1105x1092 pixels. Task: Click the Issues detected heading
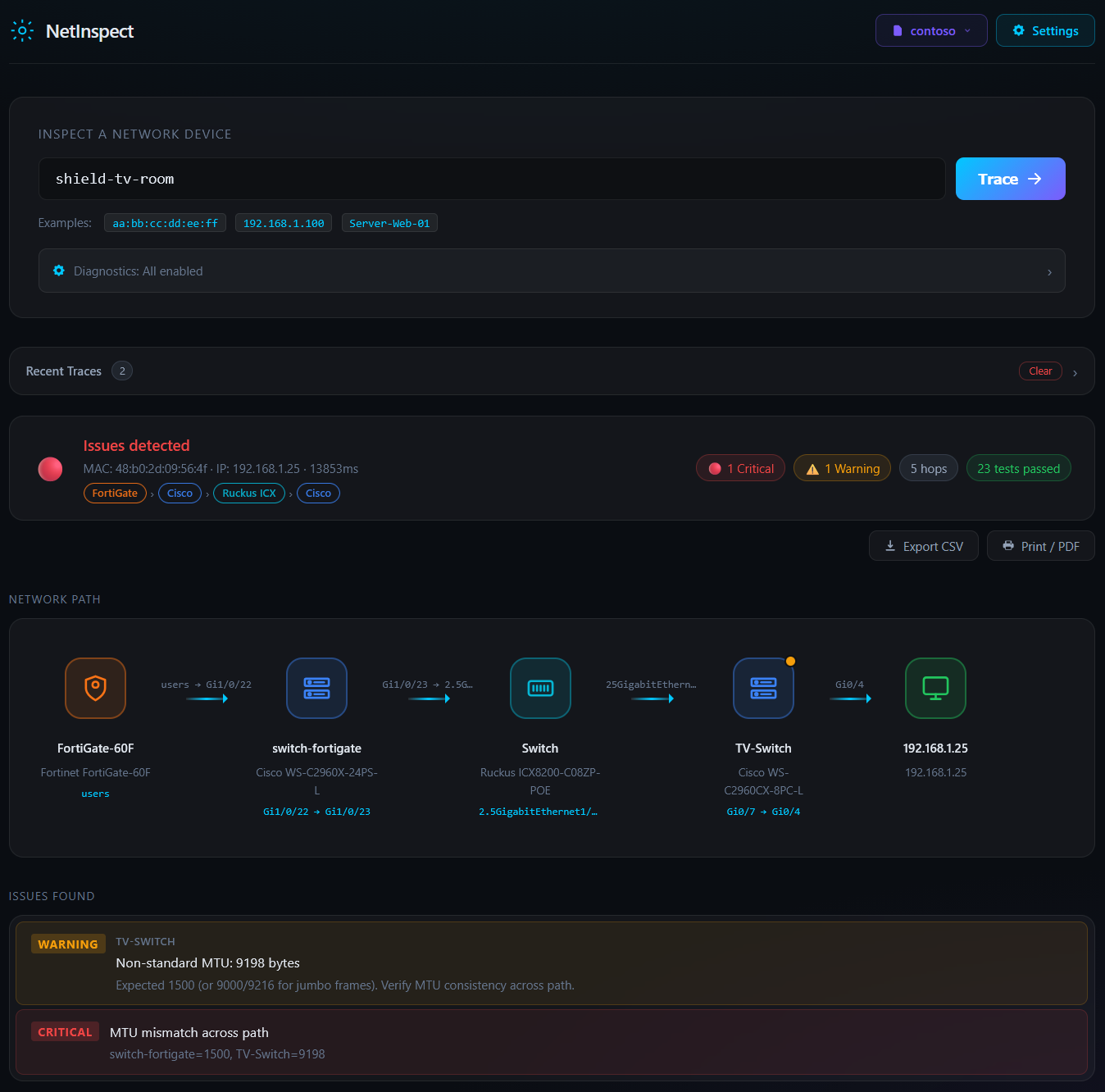coord(136,445)
